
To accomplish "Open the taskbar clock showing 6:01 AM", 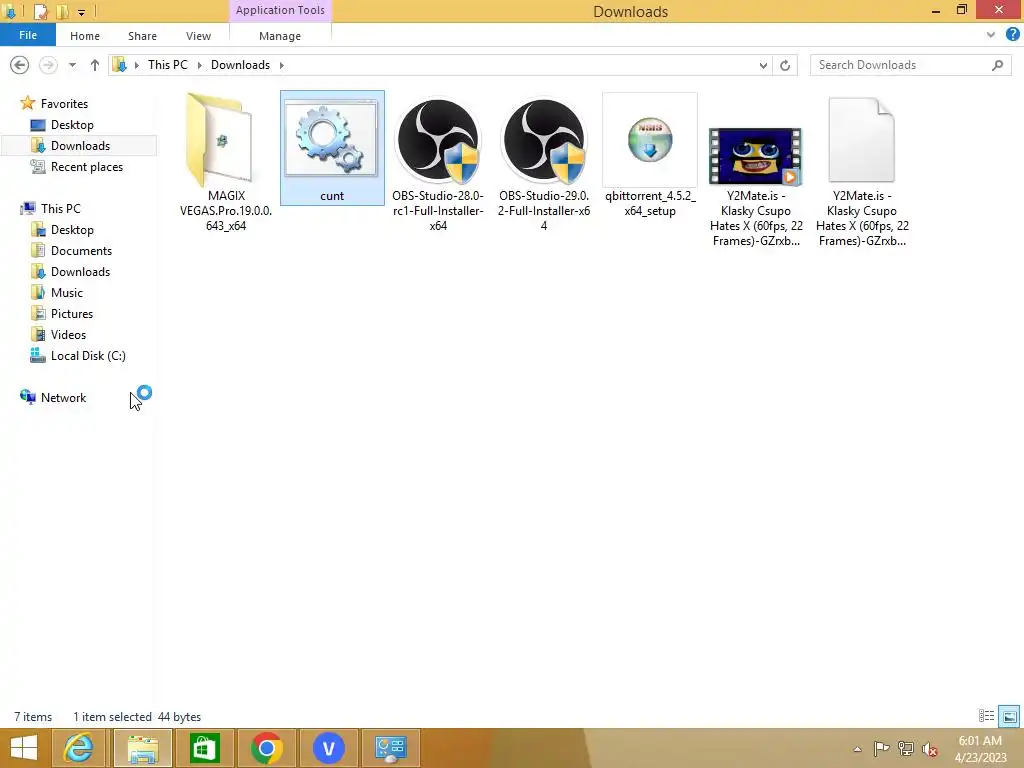I will coord(980,749).
